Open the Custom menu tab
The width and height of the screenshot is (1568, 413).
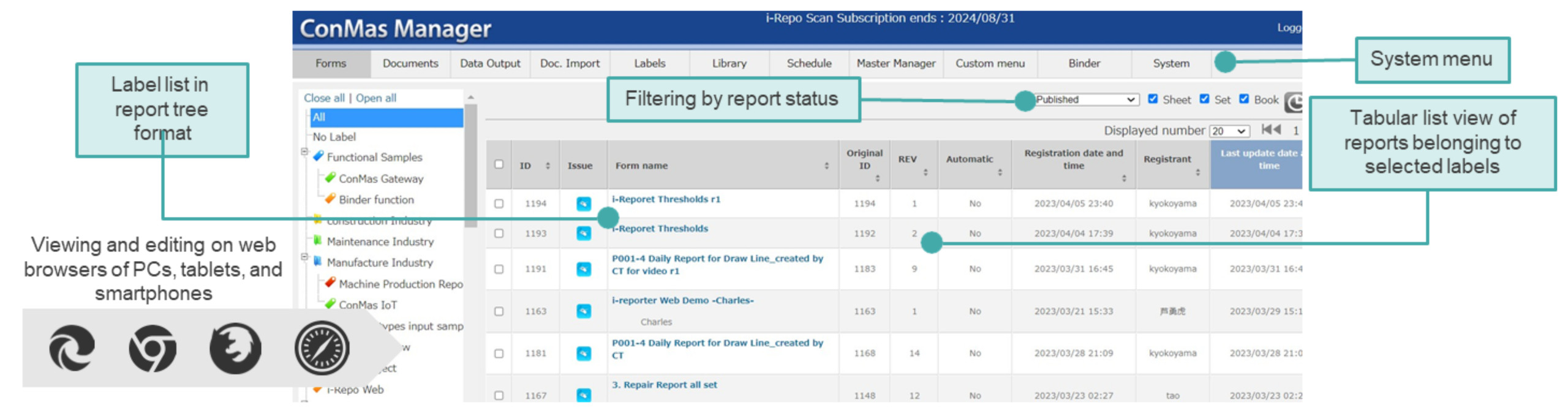(989, 63)
